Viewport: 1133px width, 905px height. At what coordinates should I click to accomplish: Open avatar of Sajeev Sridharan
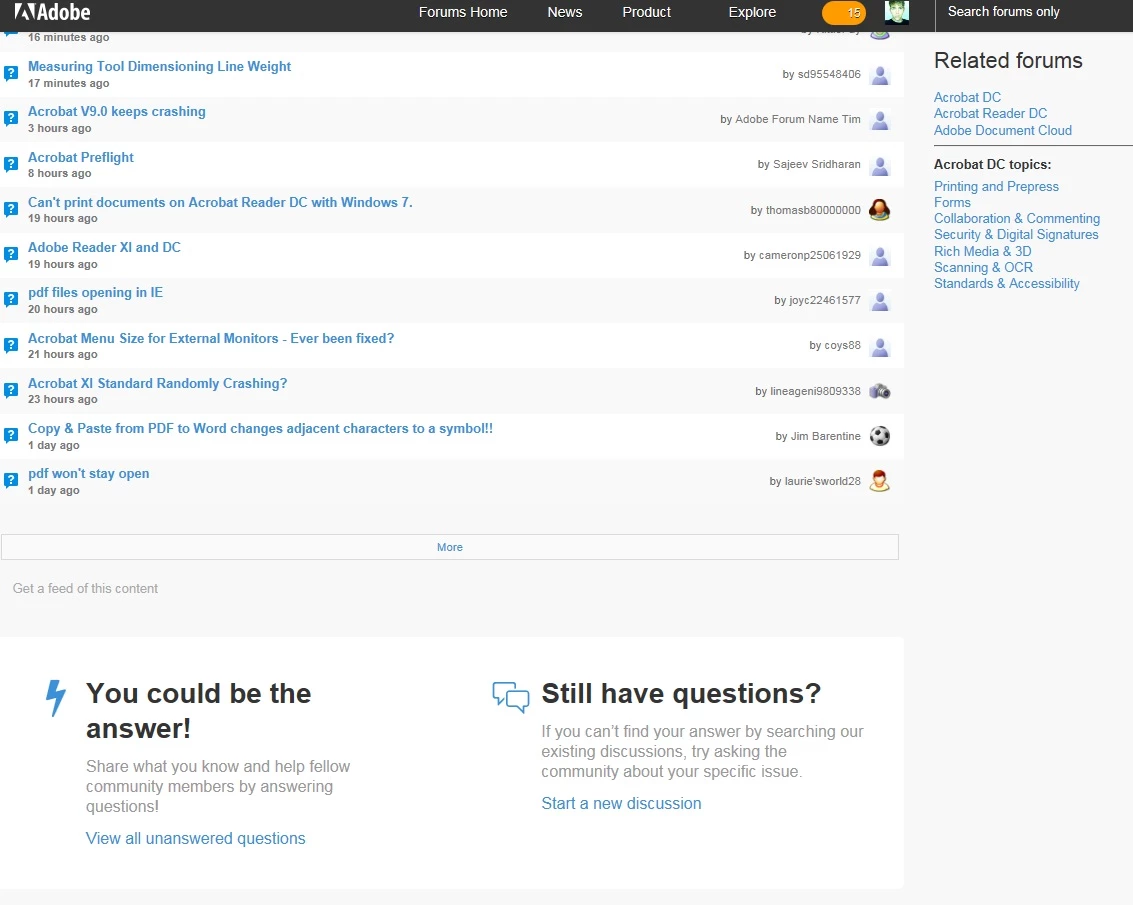click(879, 165)
